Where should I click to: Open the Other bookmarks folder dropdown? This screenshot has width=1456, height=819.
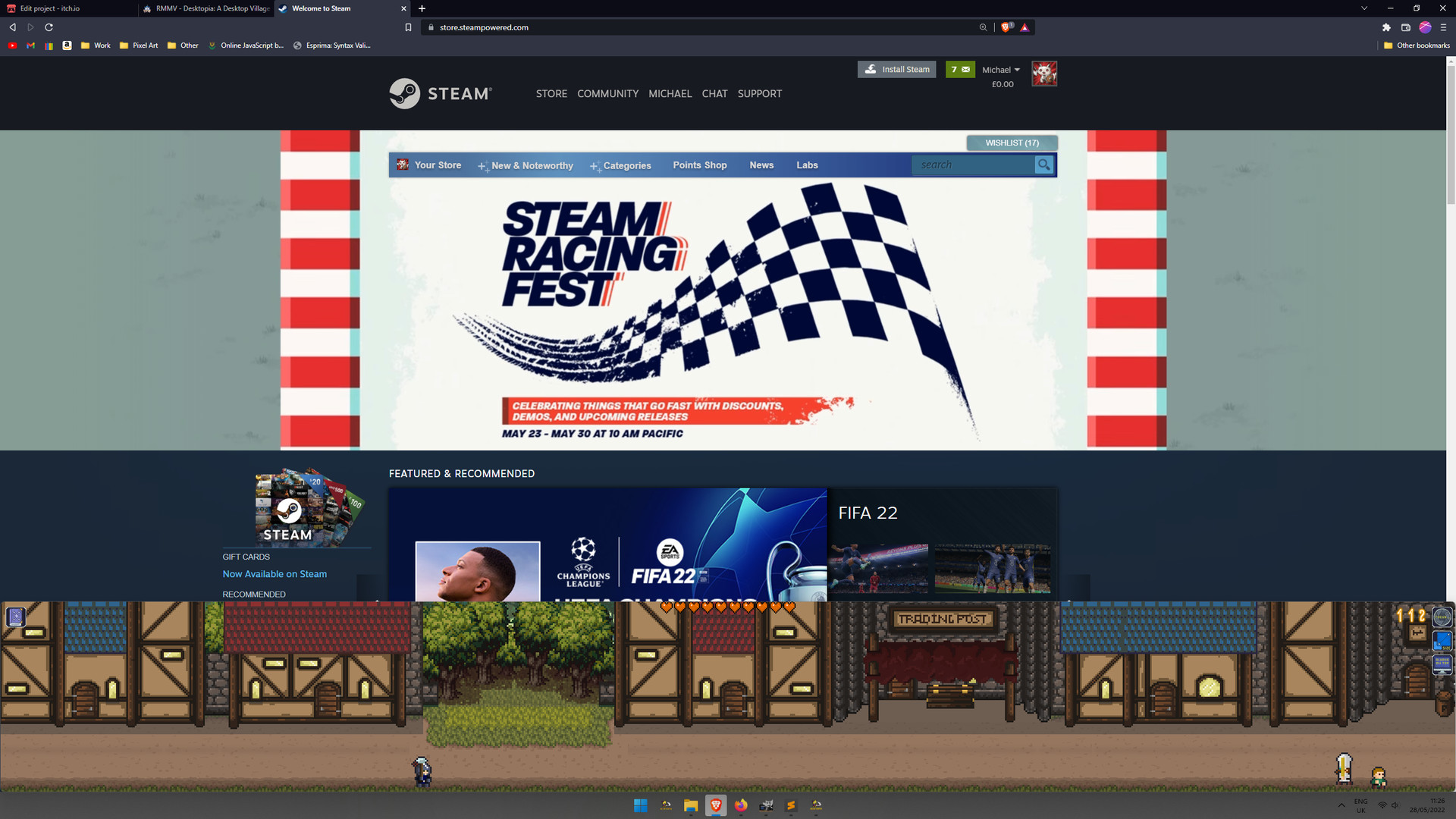coord(183,45)
